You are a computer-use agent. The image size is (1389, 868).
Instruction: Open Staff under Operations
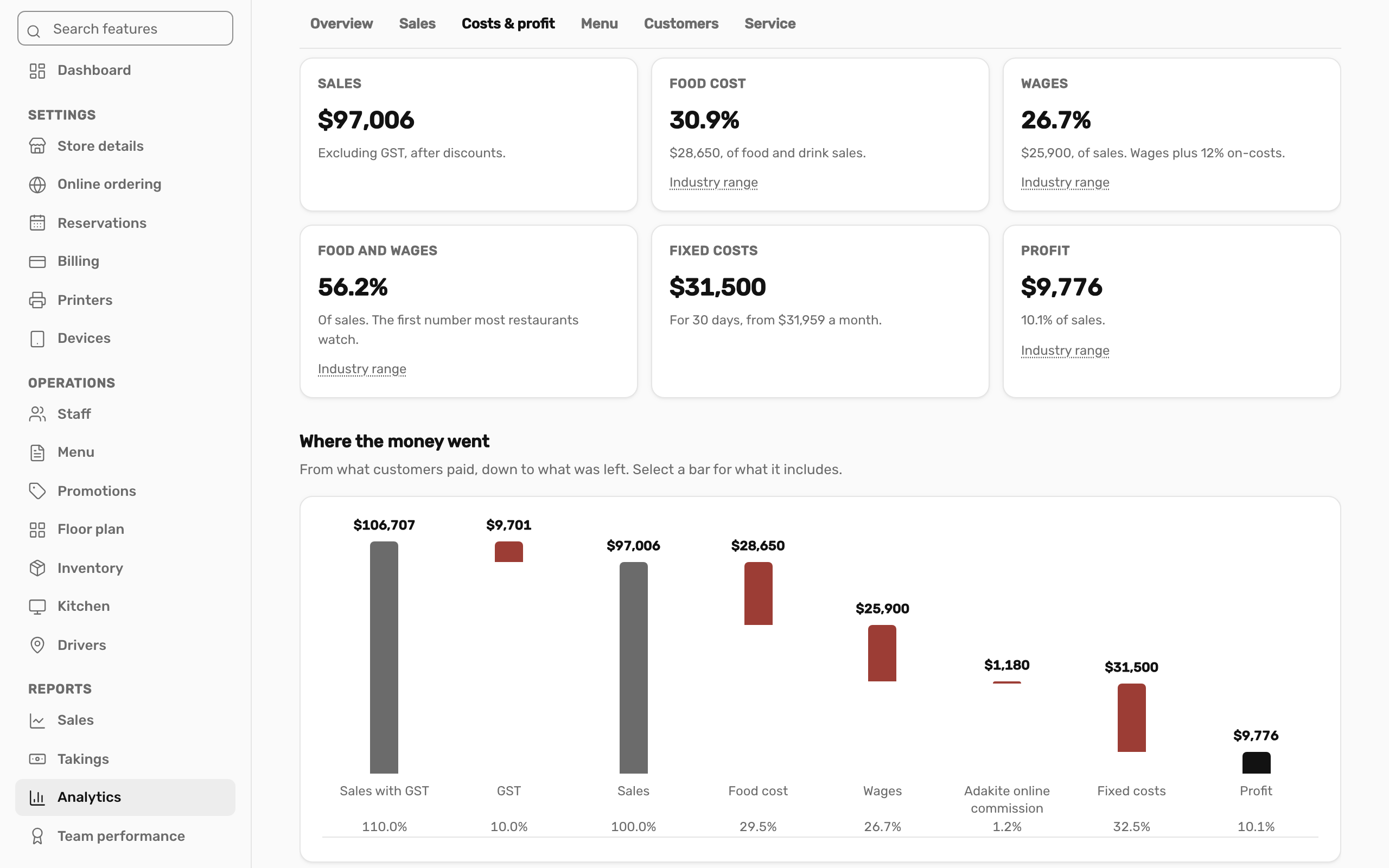(x=125, y=414)
